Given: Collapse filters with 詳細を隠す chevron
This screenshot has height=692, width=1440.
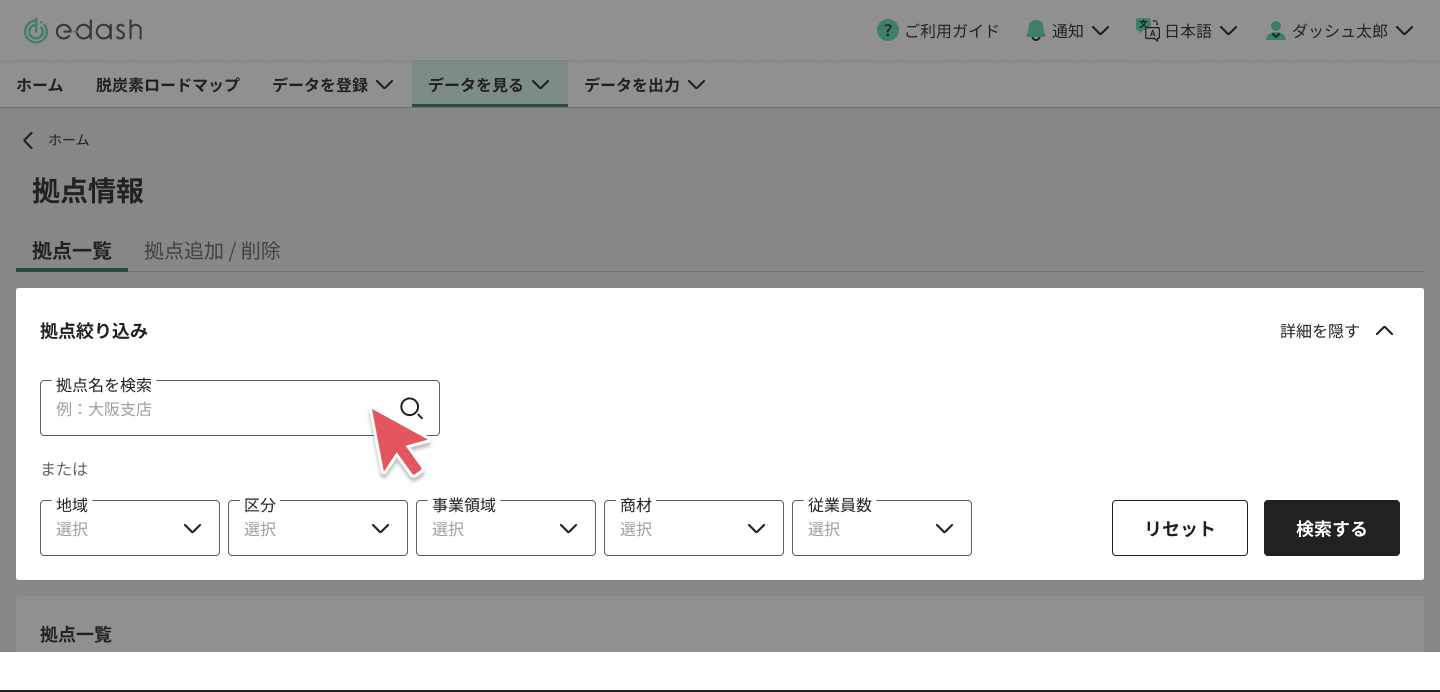Looking at the screenshot, I should pos(1384,331).
